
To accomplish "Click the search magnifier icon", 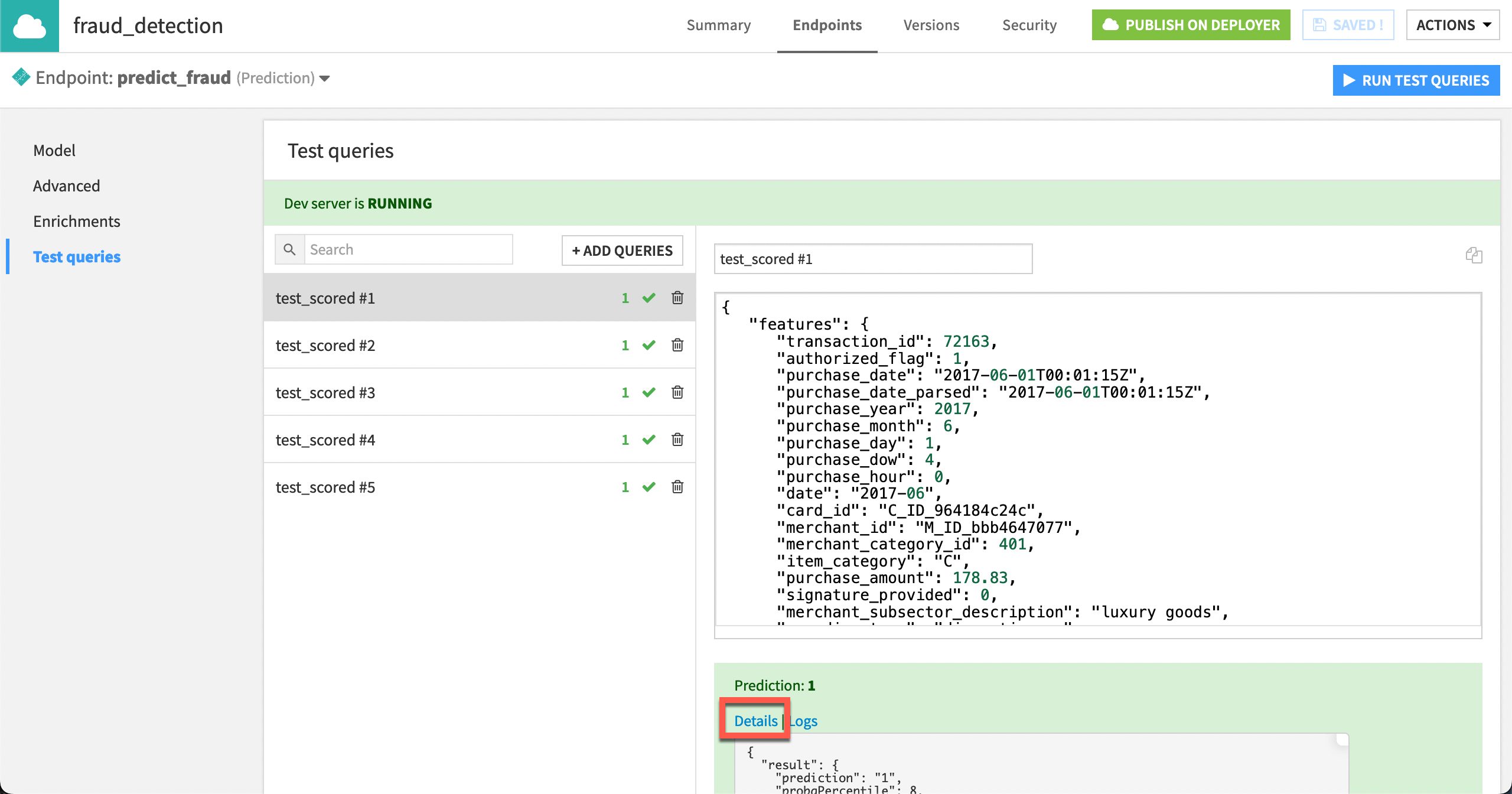I will point(289,249).
